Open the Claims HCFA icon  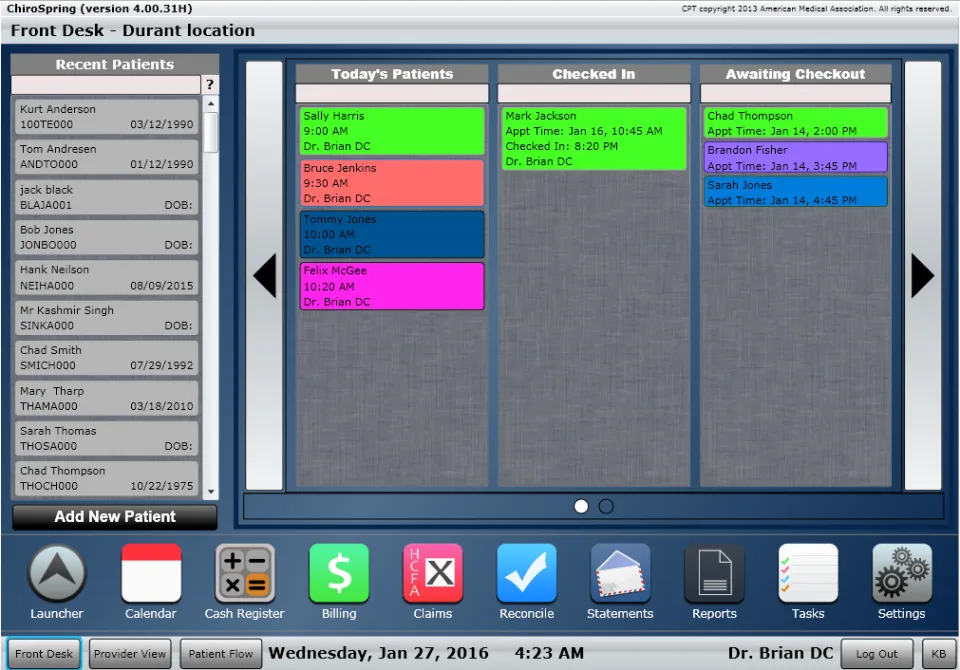click(x=433, y=574)
